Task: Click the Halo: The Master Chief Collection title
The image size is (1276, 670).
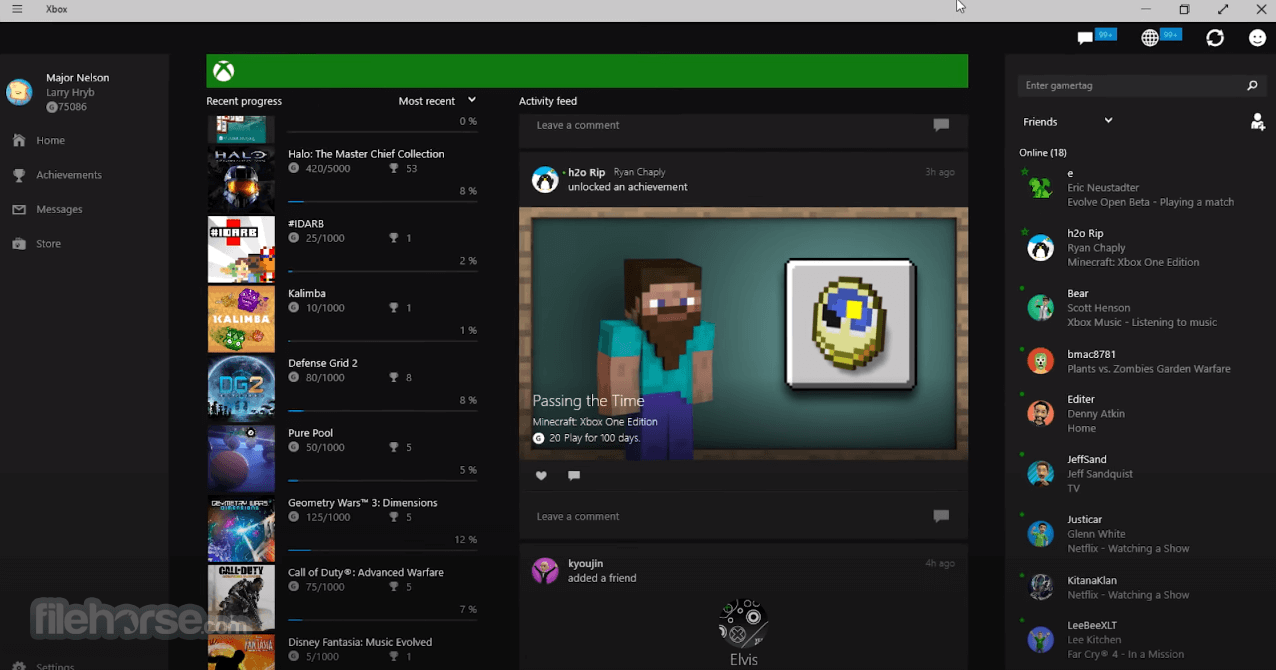Action: [x=366, y=154]
